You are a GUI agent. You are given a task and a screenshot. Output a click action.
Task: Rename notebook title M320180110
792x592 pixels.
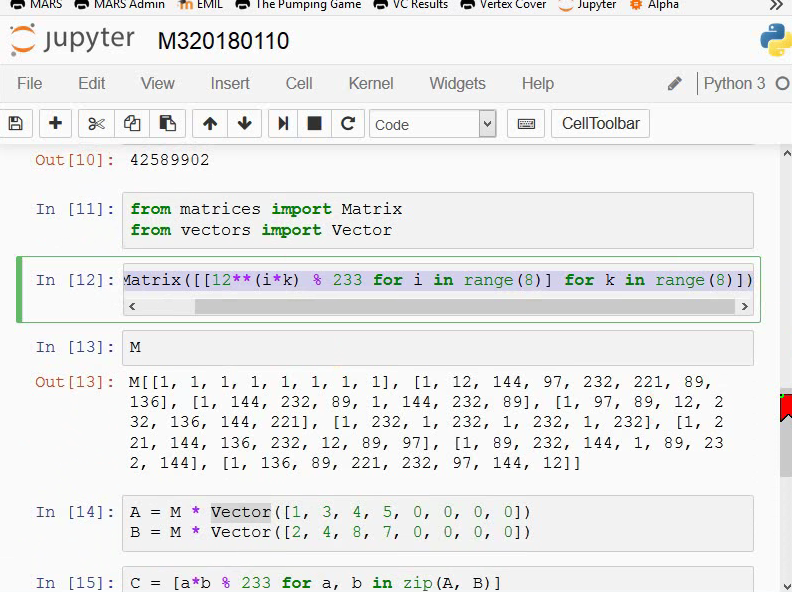[x=223, y=41]
